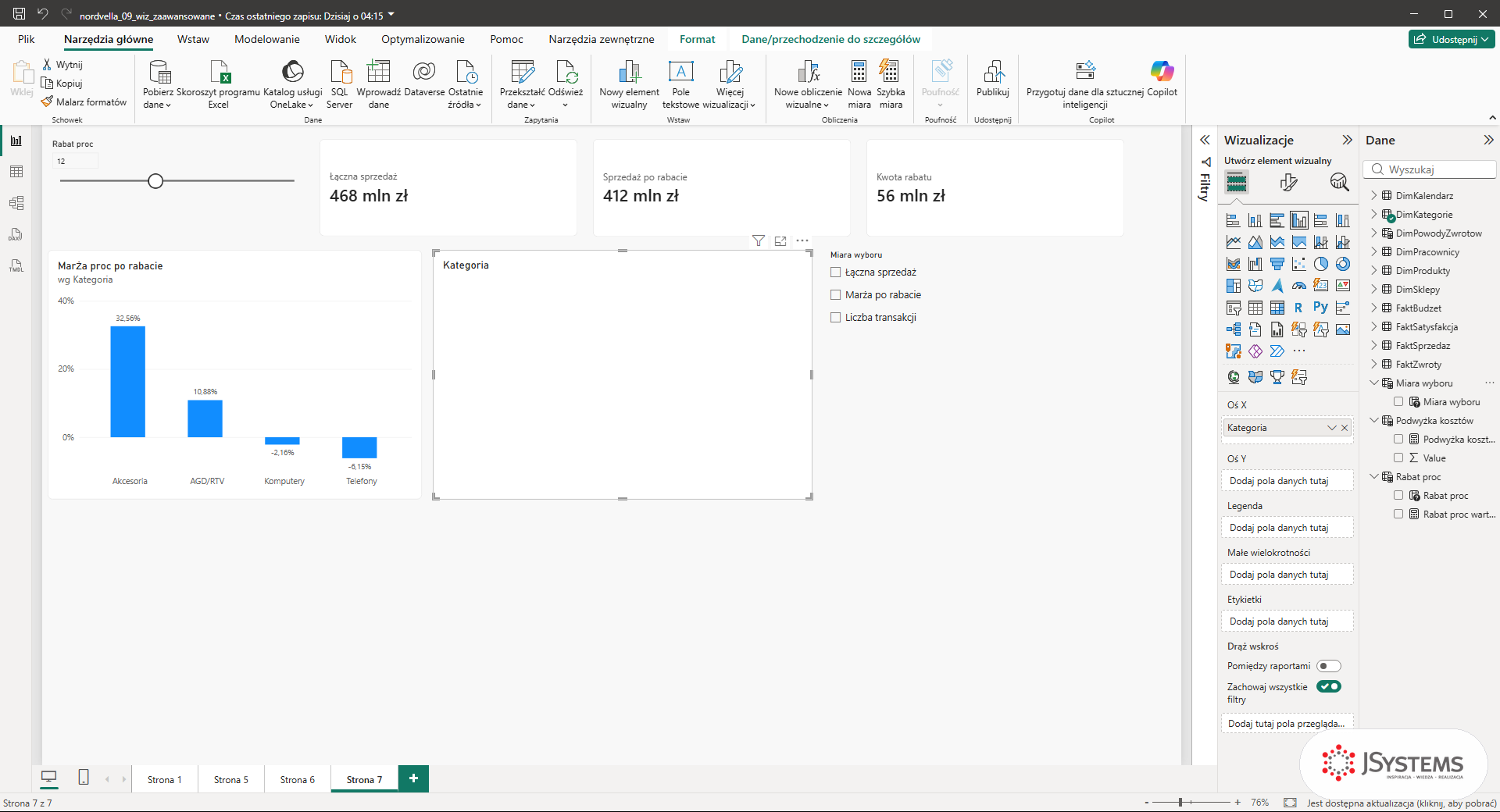Click the update available notification
The height and width of the screenshot is (812, 1500).
pyautogui.click(x=1402, y=803)
